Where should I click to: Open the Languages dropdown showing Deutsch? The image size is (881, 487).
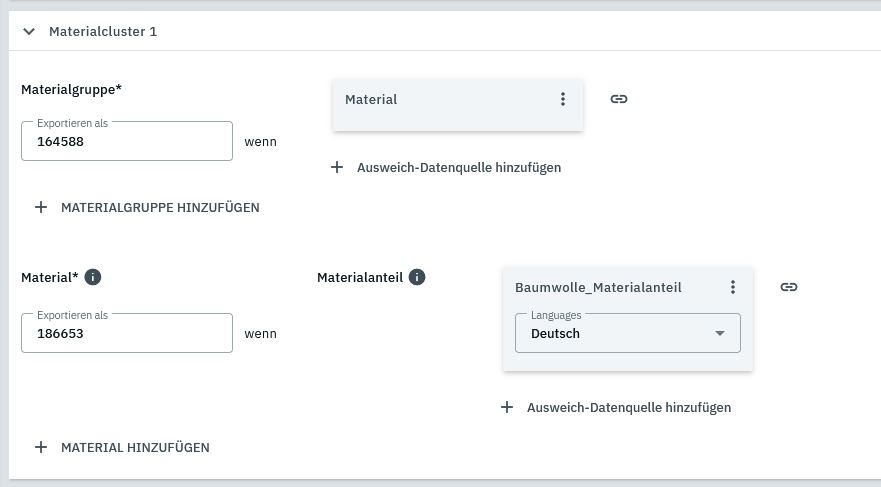pyautogui.click(x=628, y=333)
